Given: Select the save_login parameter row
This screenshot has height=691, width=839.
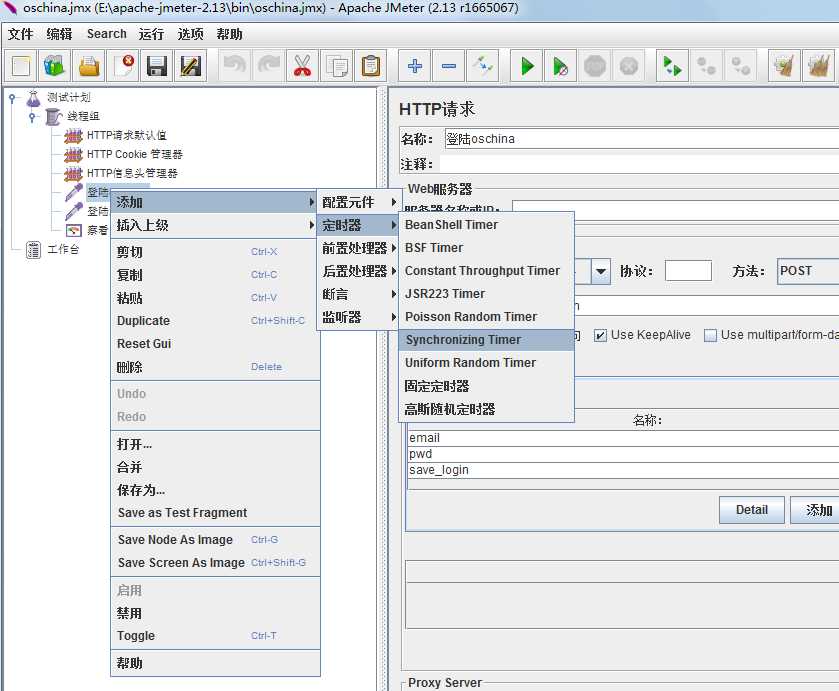Looking at the screenshot, I should pyautogui.click(x=623, y=470).
